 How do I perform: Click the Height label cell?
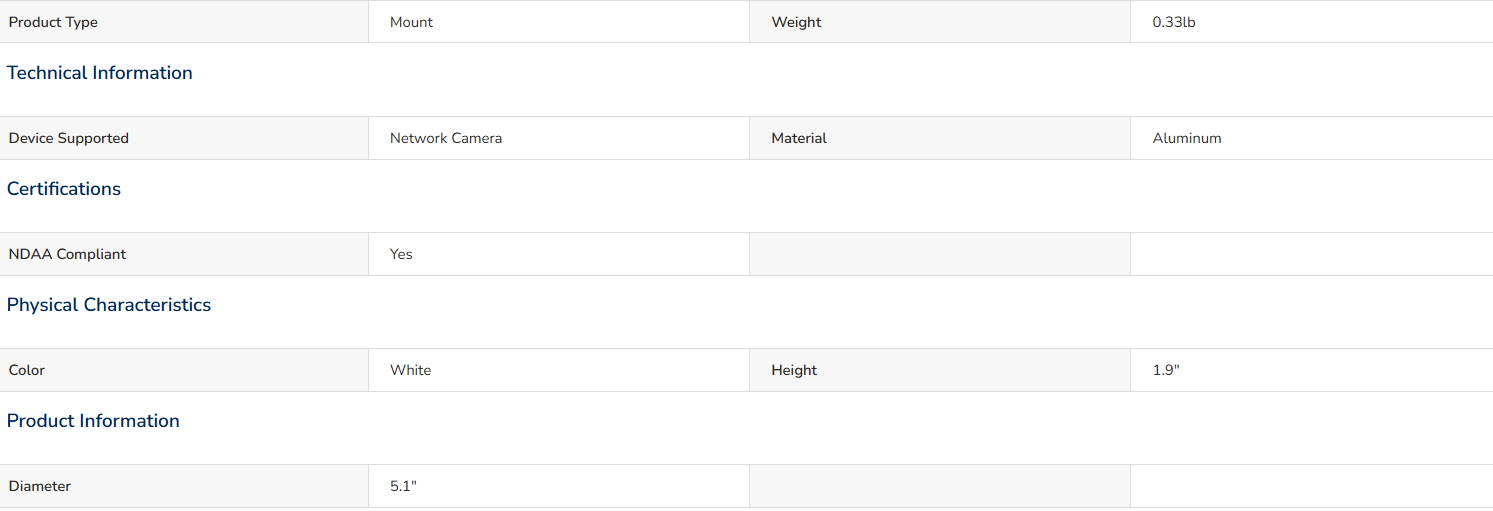click(940, 370)
